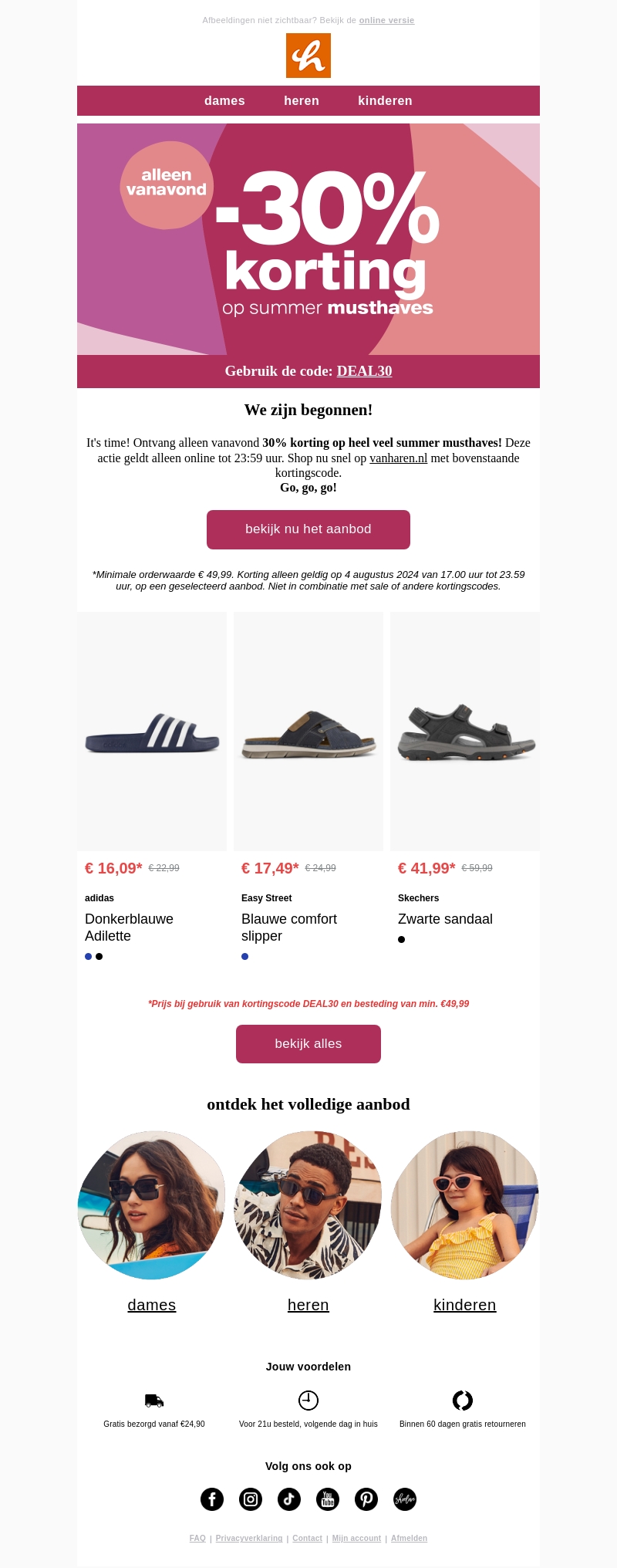Click the Afmelden unsubscribe link

coord(409,1539)
